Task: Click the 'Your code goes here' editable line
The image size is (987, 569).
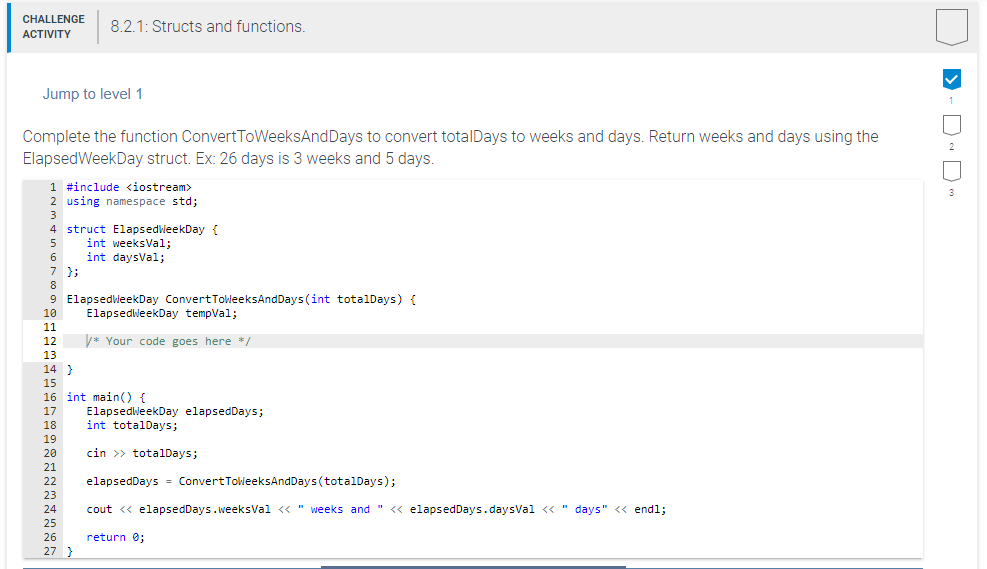Action: coord(493,341)
